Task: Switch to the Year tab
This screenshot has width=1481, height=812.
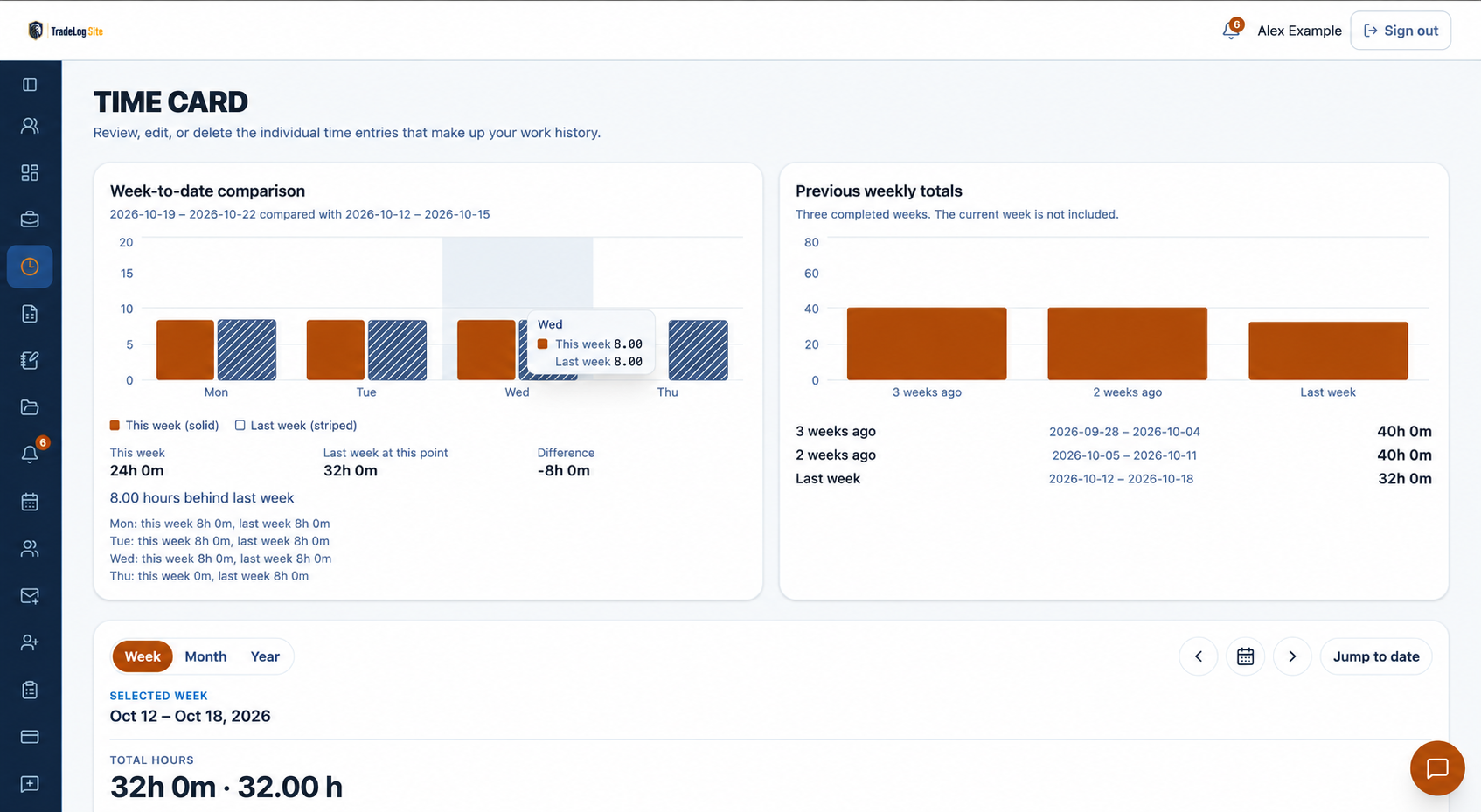Action: (x=265, y=656)
